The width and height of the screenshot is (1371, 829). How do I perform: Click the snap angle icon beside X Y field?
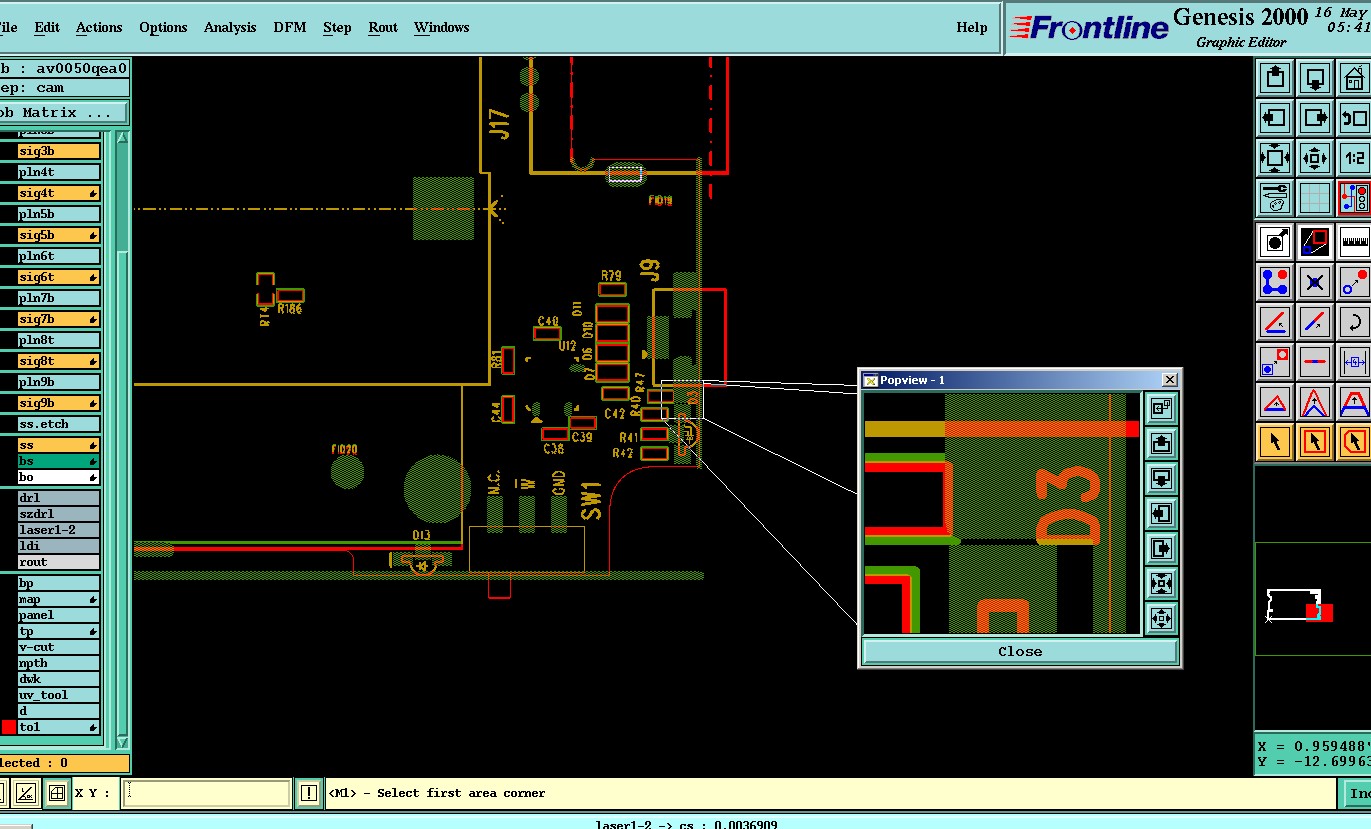tap(27, 793)
